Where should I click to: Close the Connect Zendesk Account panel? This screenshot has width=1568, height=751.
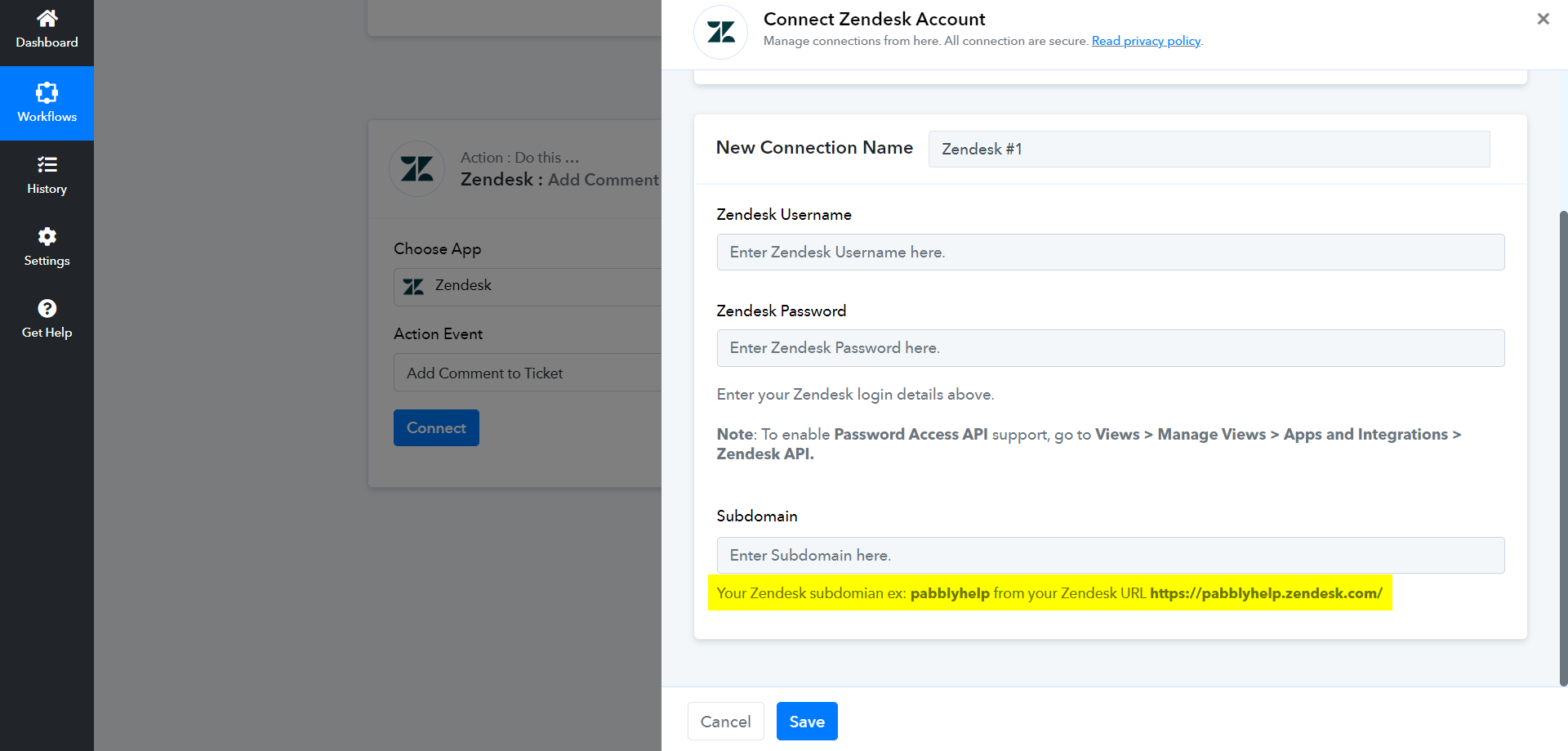[x=1543, y=19]
